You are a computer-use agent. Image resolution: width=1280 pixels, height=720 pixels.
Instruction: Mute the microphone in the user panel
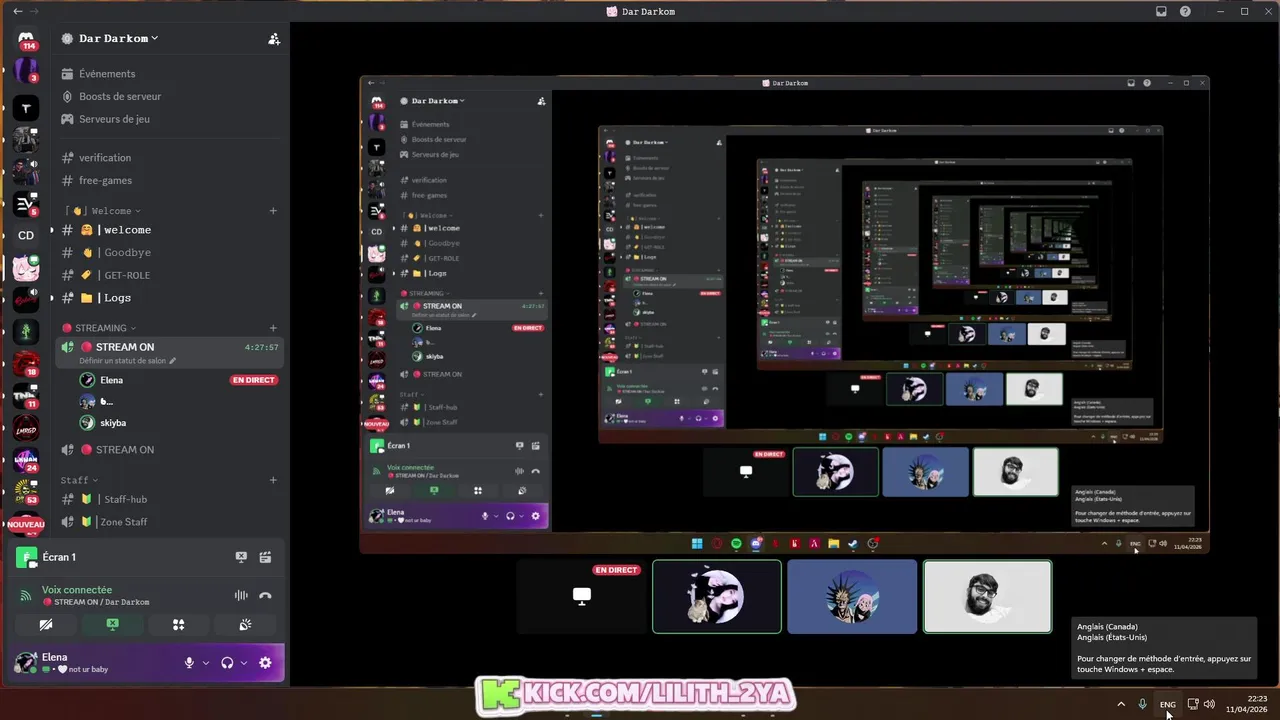[189, 662]
